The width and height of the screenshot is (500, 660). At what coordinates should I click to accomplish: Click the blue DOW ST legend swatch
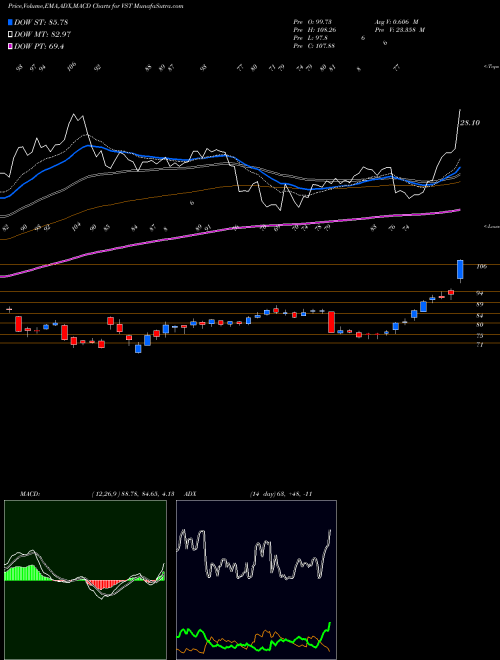[x=11, y=22]
